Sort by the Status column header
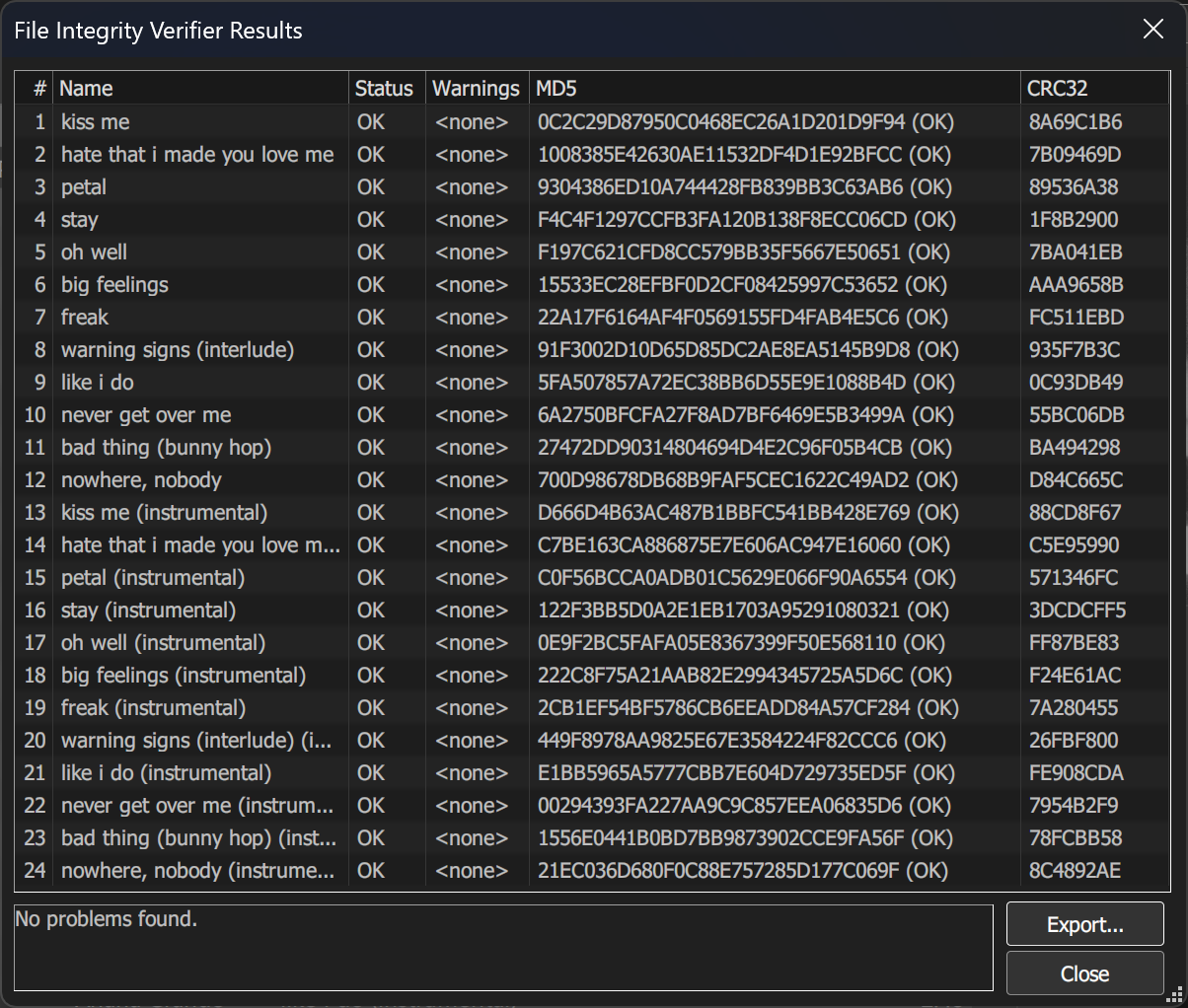 (387, 88)
